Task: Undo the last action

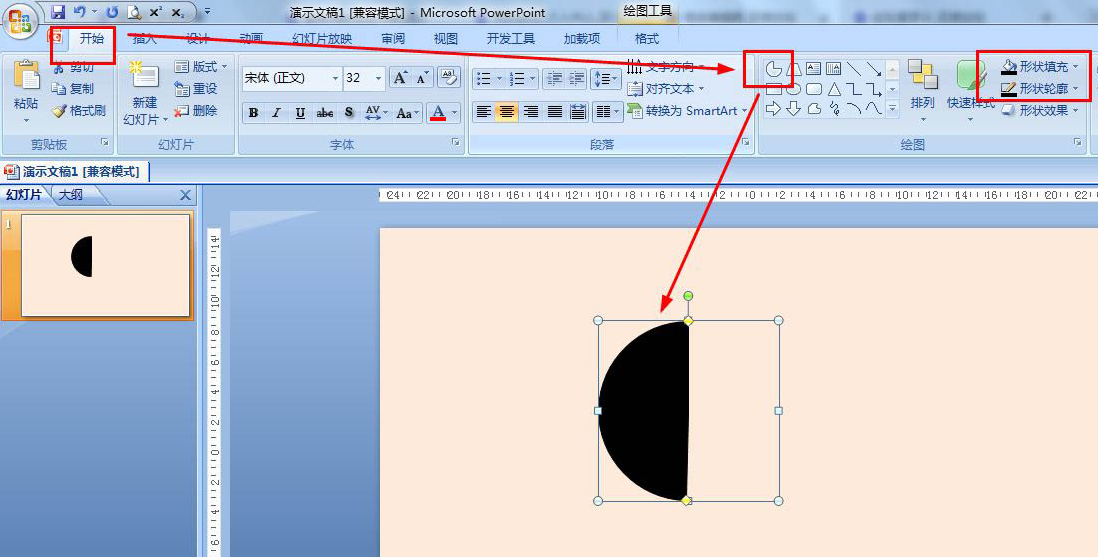Action: [80, 12]
